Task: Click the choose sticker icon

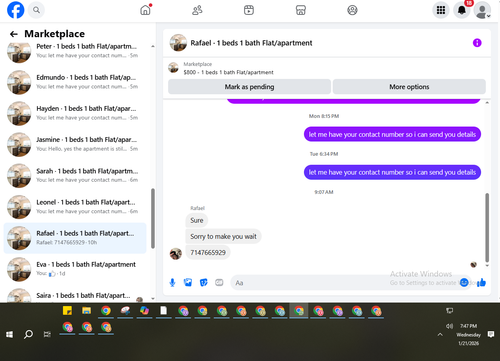Action: [x=204, y=283]
